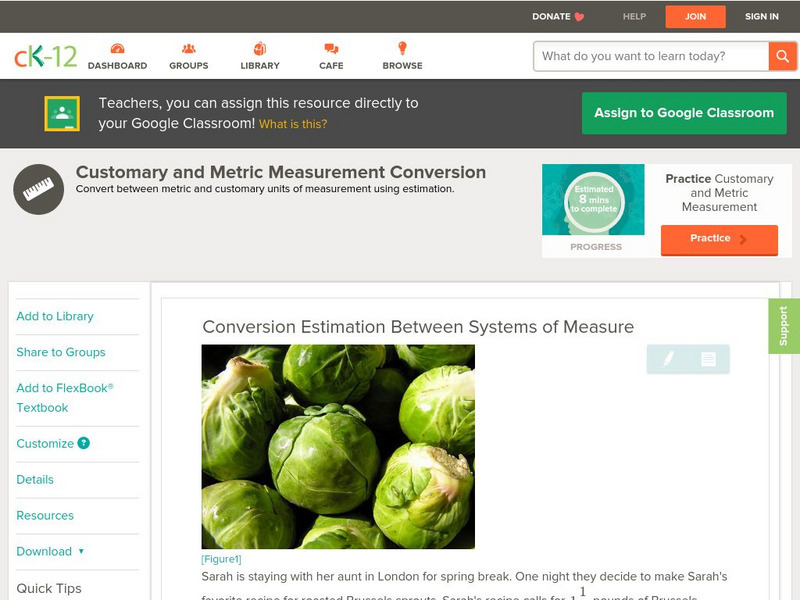Open the 'What is this?' link

[x=293, y=124]
